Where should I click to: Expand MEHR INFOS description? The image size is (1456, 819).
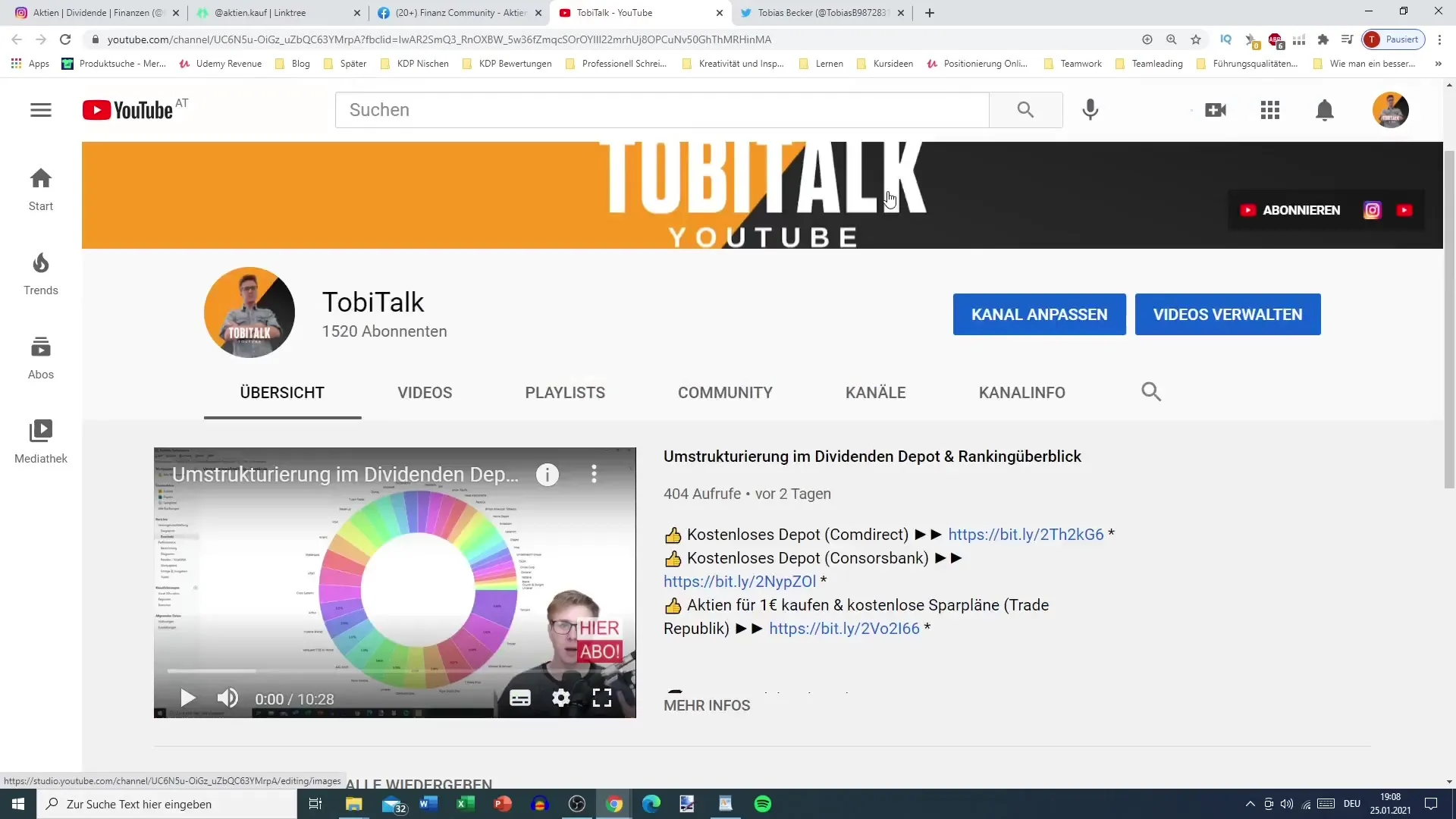click(x=707, y=705)
